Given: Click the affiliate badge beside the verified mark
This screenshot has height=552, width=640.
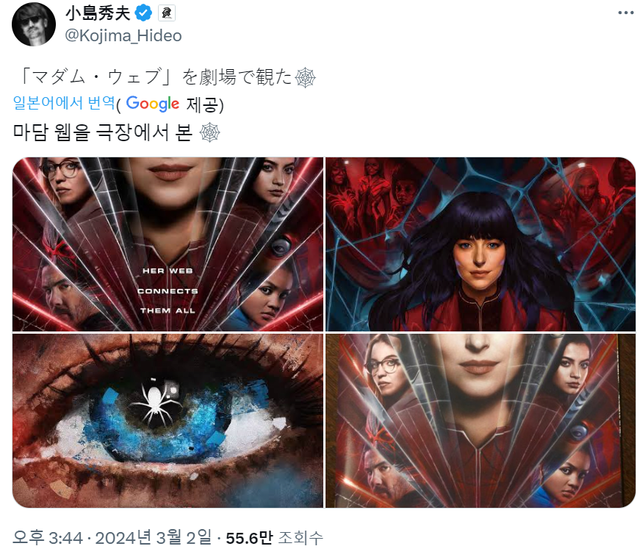Looking at the screenshot, I should tap(167, 13).
